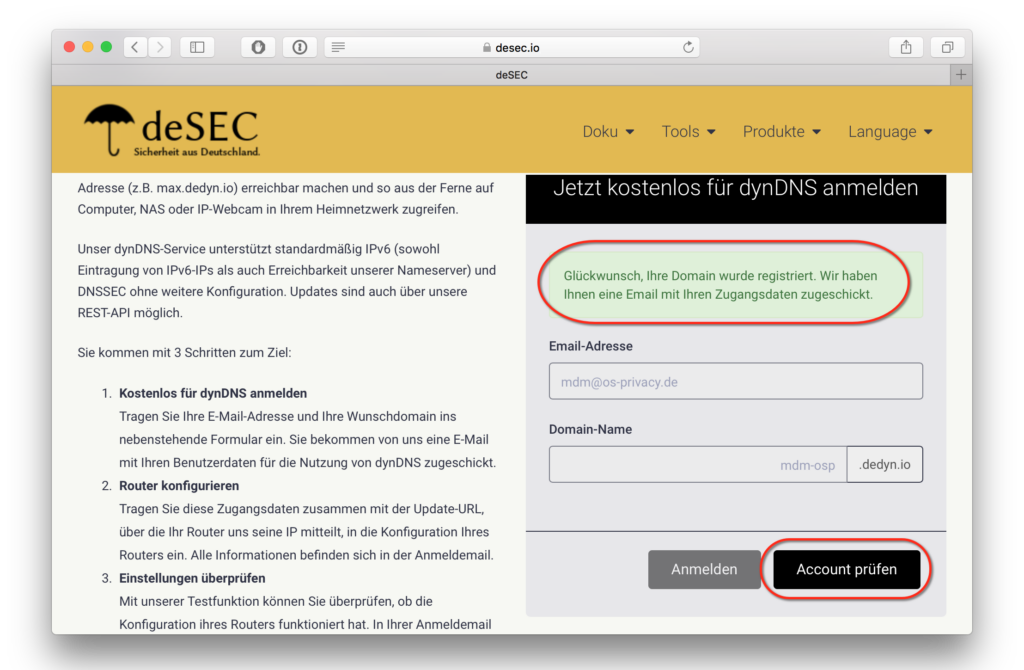Click the green Glückwunsch success message
Screen dimensions: 1024x670
(x=735, y=285)
